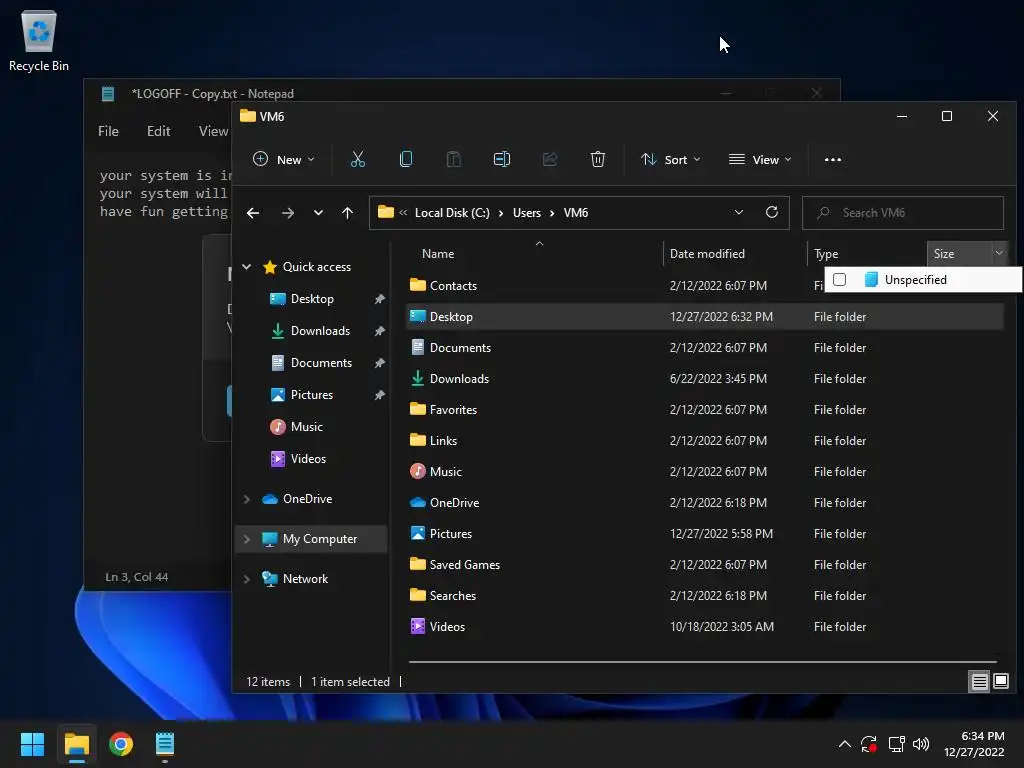Switch to details view layout icon
1024x768 pixels.
click(x=980, y=682)
